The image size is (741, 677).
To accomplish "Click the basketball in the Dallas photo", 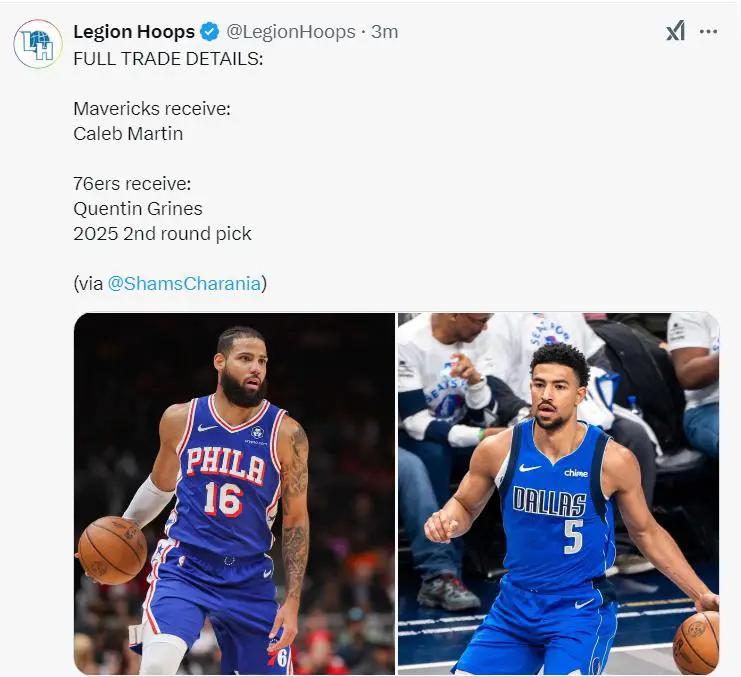I will click(696, 642).
